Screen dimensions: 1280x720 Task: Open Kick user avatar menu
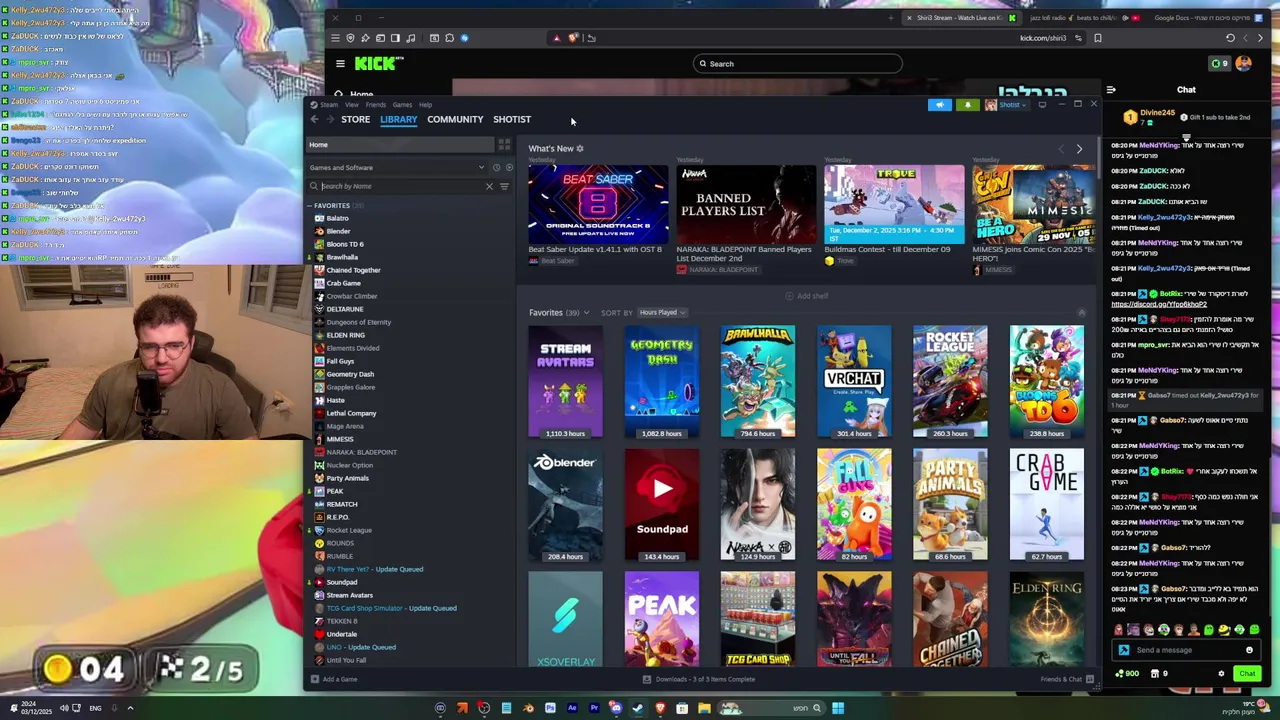pyautogui.click(x=1243, y=63)
